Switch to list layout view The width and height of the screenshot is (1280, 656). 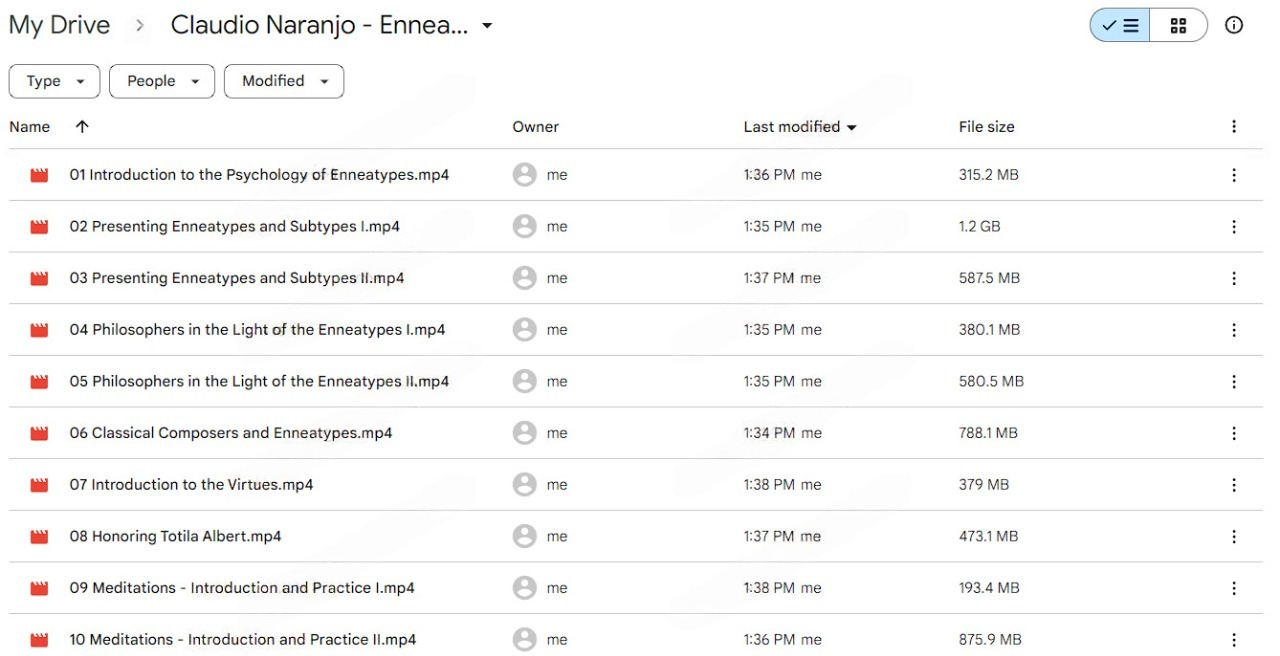pos(1120,26)
